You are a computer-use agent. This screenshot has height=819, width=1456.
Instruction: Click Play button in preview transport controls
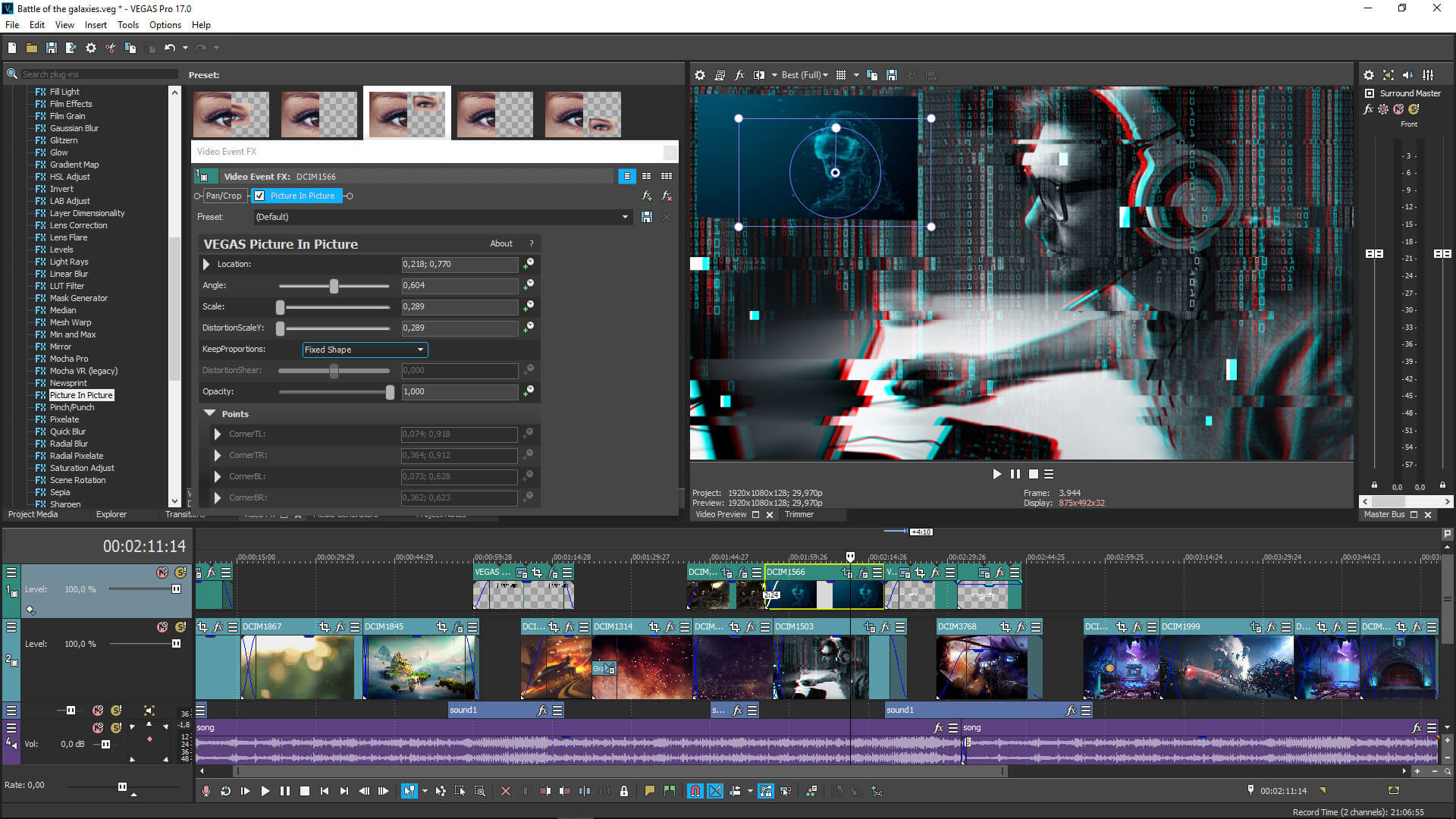pos(996,474)
